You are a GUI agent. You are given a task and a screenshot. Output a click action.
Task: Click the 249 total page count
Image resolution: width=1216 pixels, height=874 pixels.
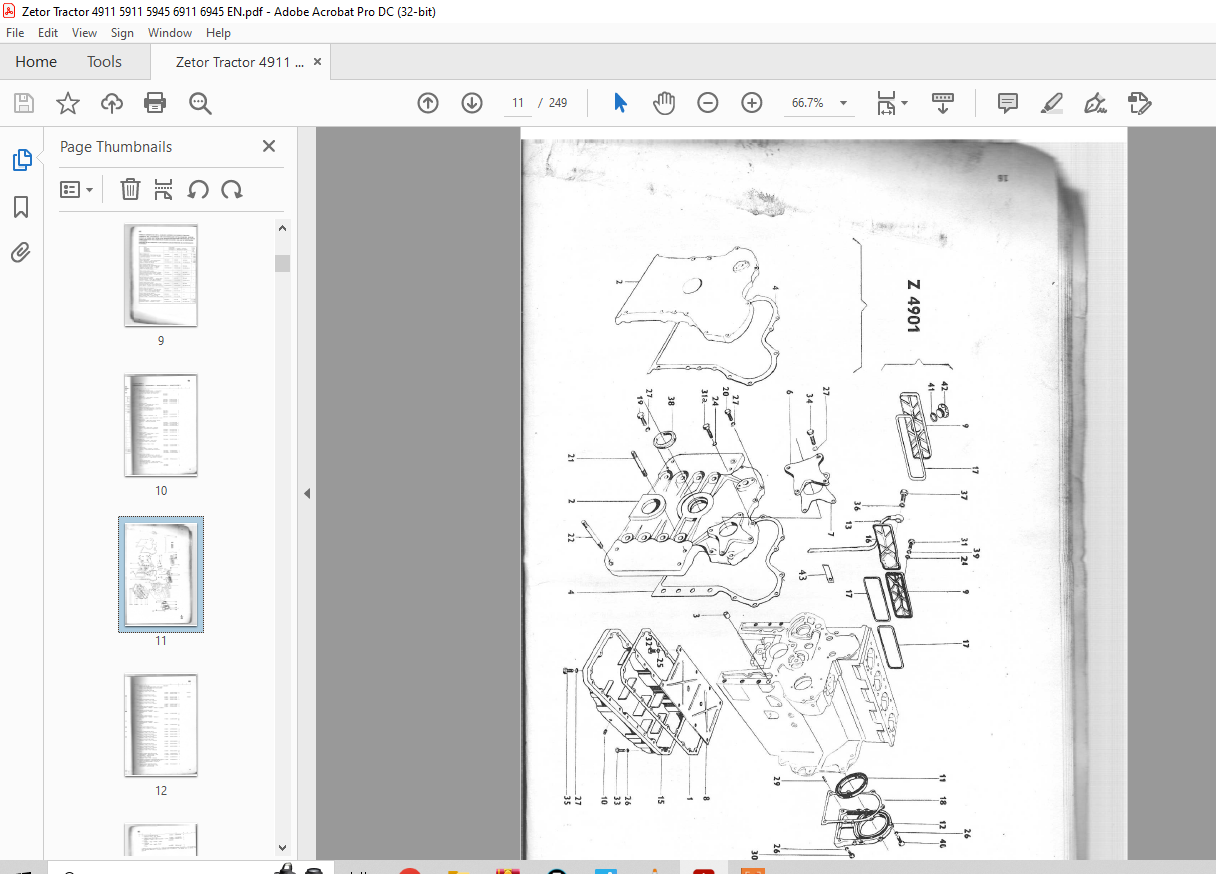pos(558,103)
